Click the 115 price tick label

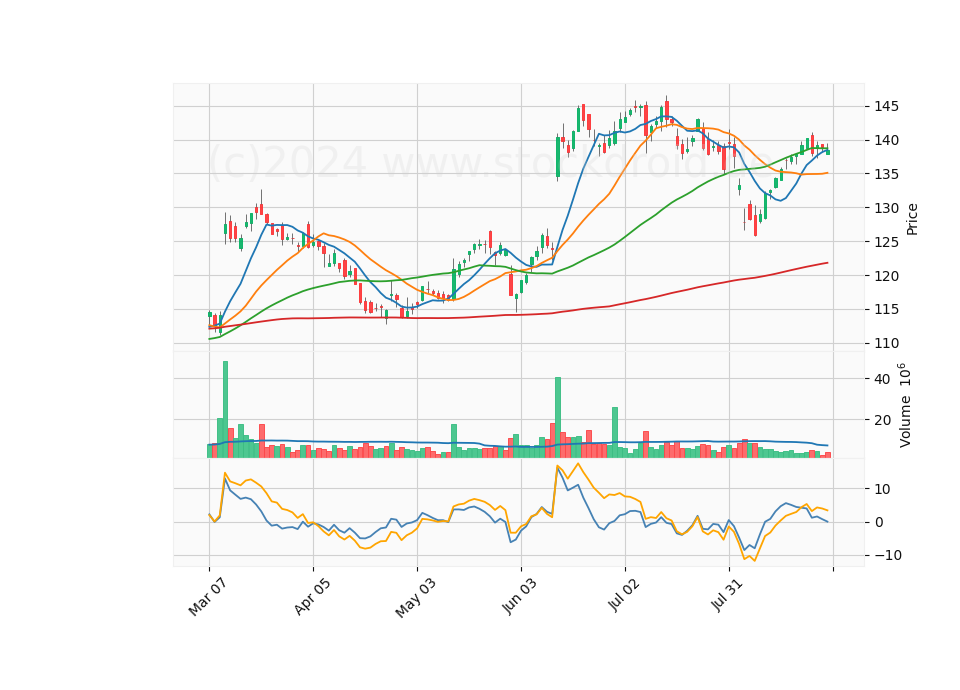[x=886, y=310]
